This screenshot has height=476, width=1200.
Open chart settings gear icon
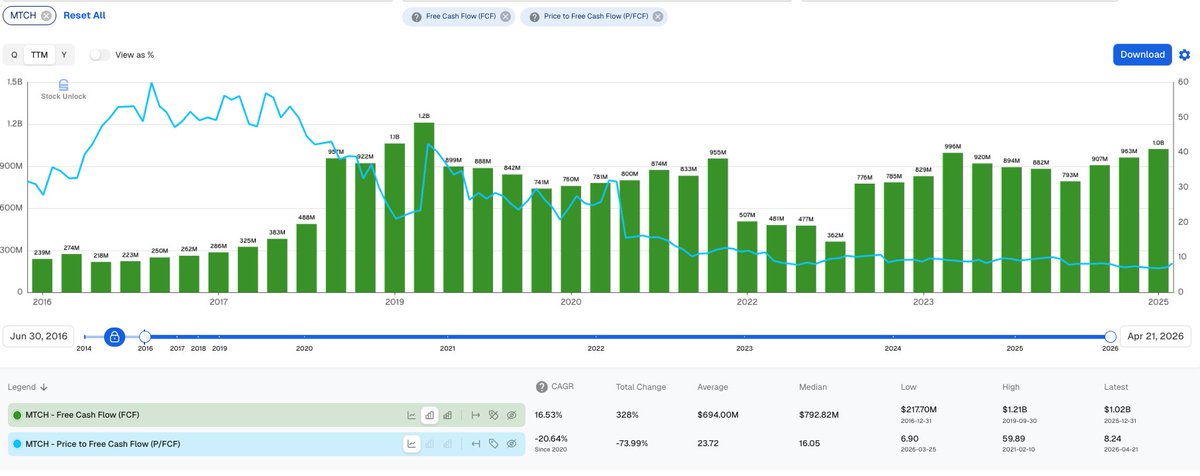tap(1185, 55)
